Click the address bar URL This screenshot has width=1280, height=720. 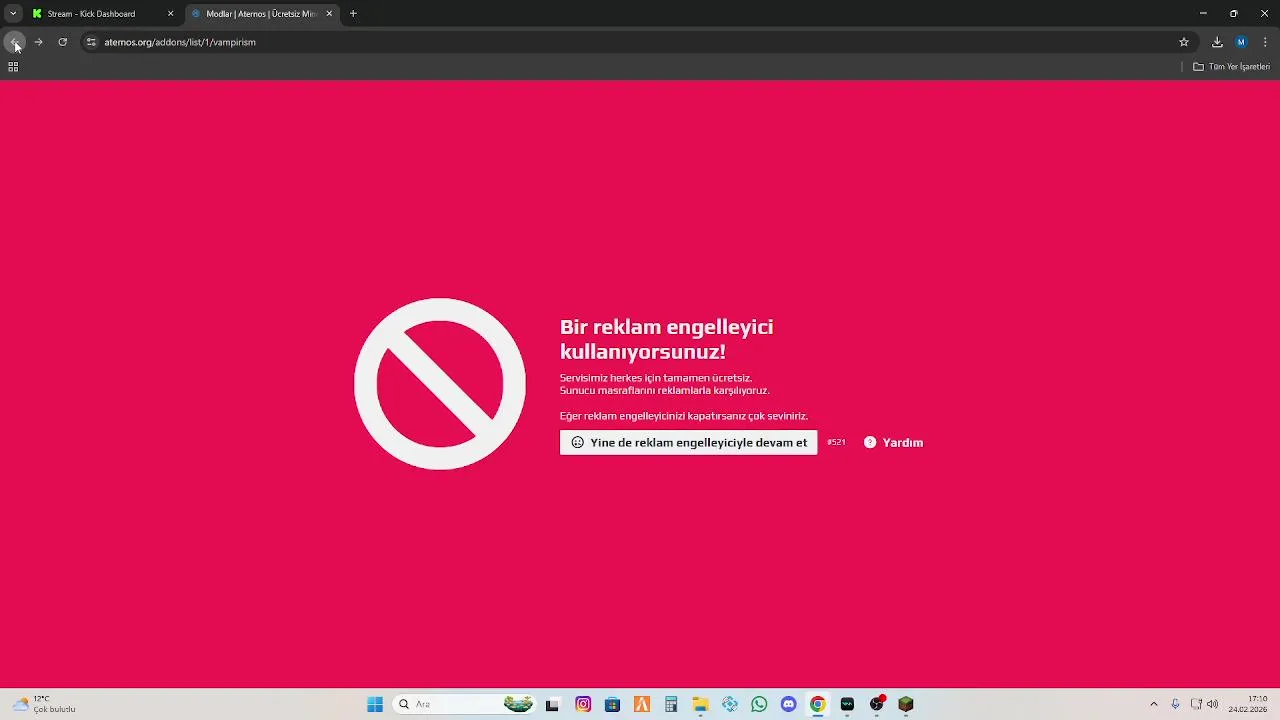coord(180,42)
